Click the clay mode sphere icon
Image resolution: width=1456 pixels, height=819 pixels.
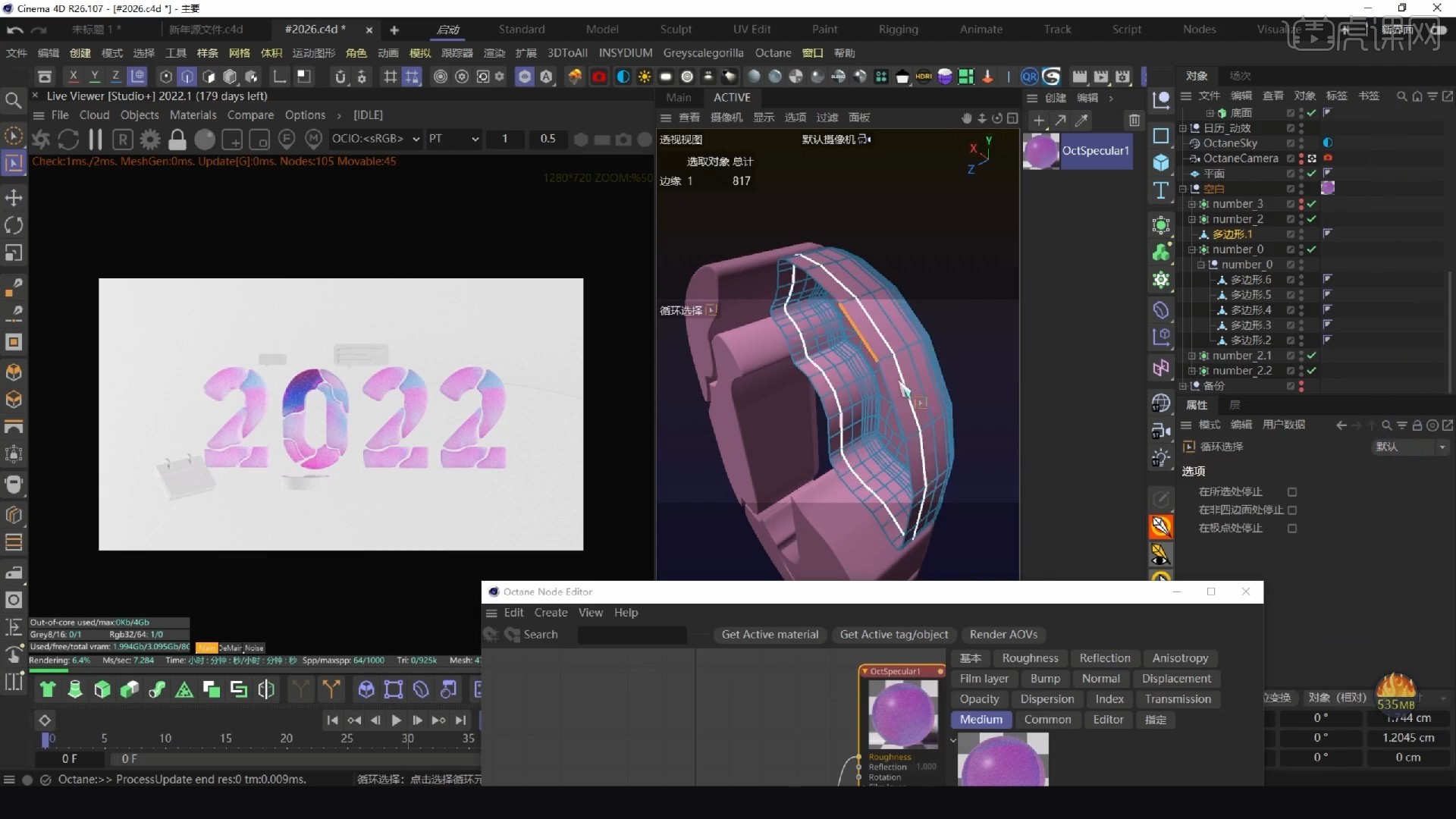[205, 140]
